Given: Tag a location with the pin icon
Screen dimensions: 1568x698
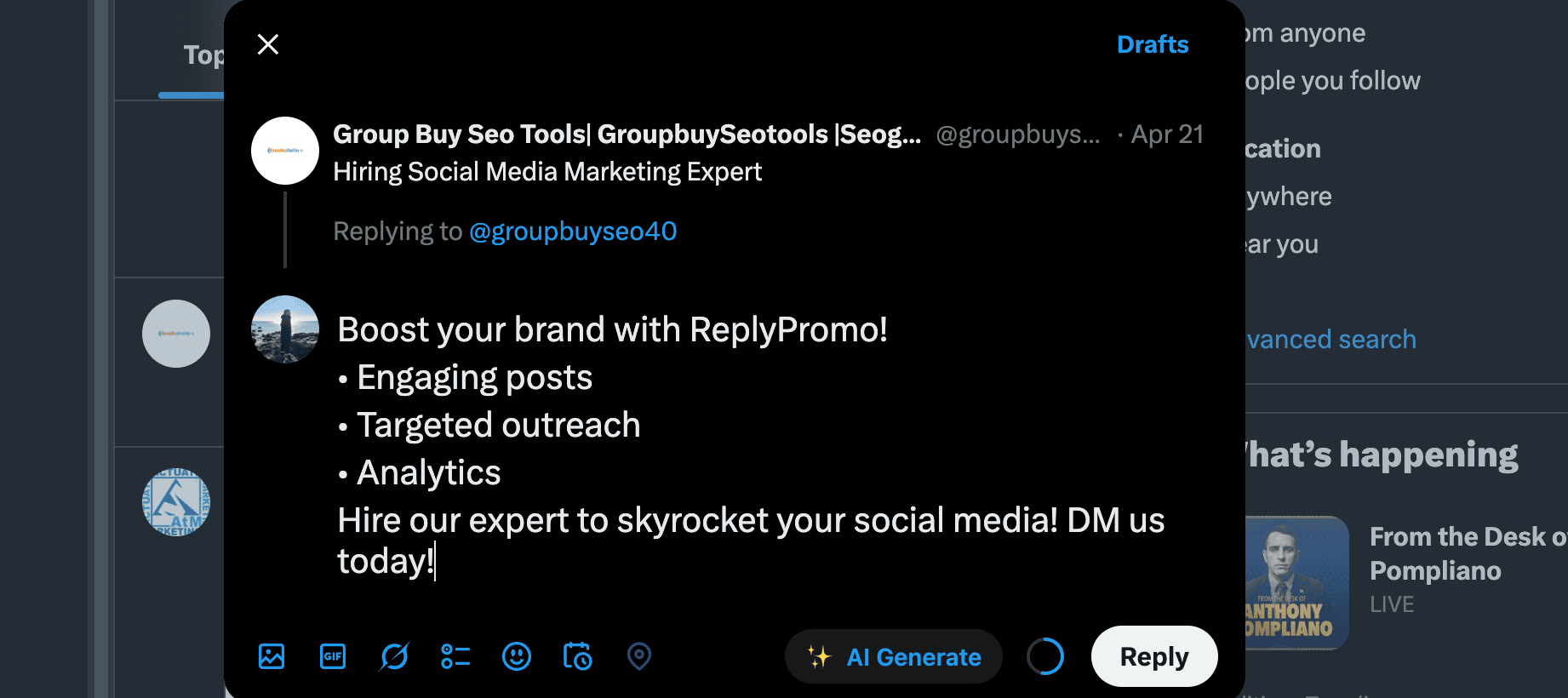Looking at the screenshot, I should [639, 656].
